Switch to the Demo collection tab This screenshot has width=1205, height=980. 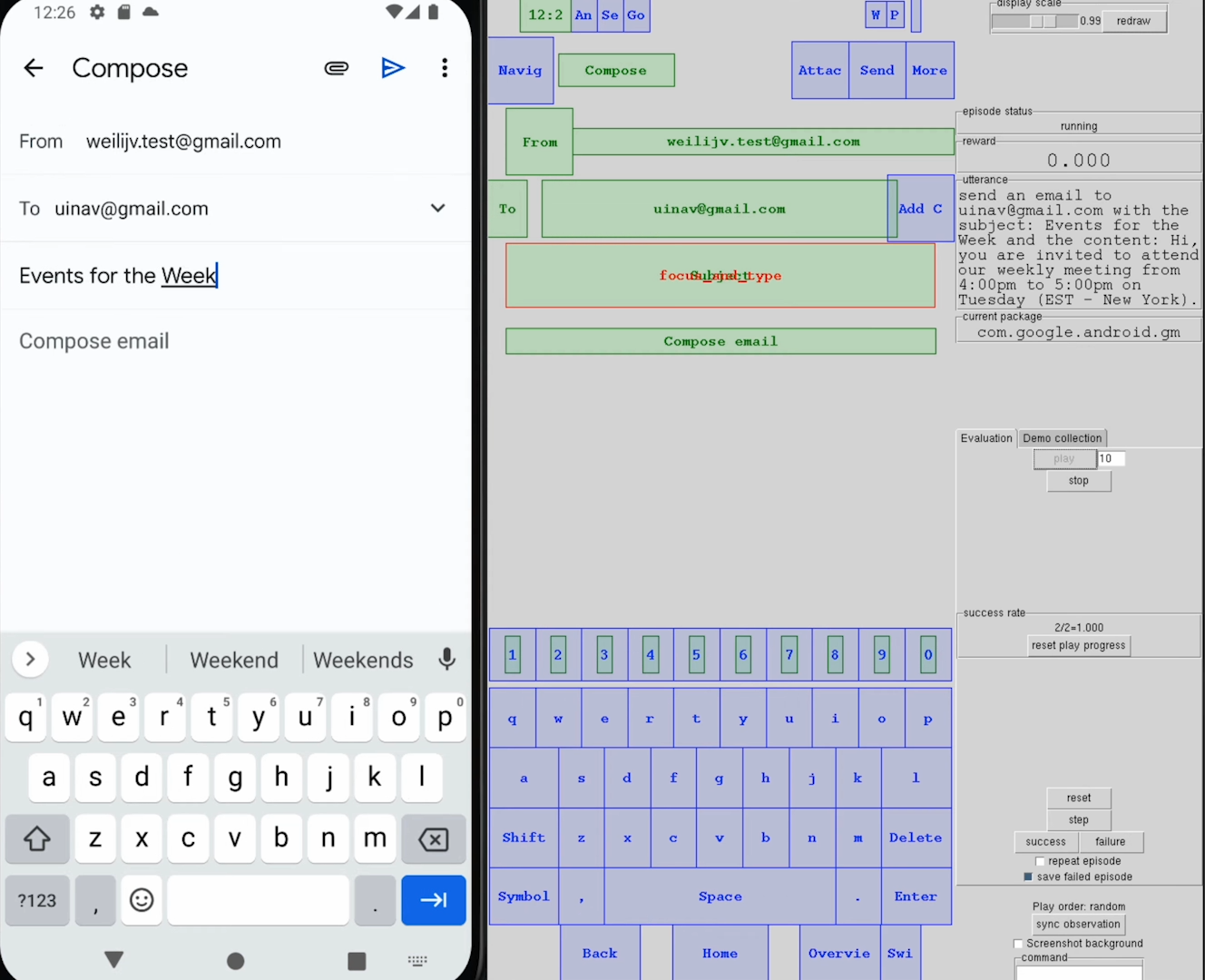(1062, 438)
